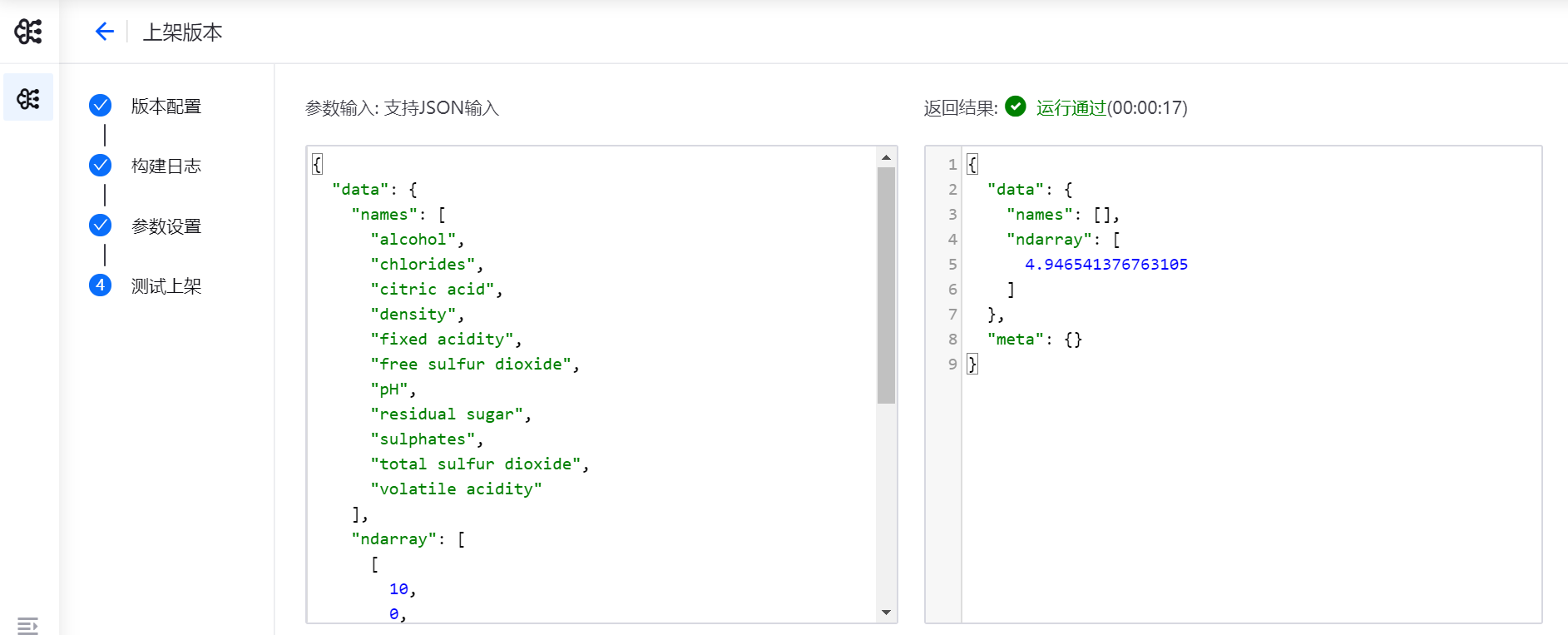The image size is (1568, 635).
Task: Click the "ndarray" key in input editor
Action: coord(394,539)
